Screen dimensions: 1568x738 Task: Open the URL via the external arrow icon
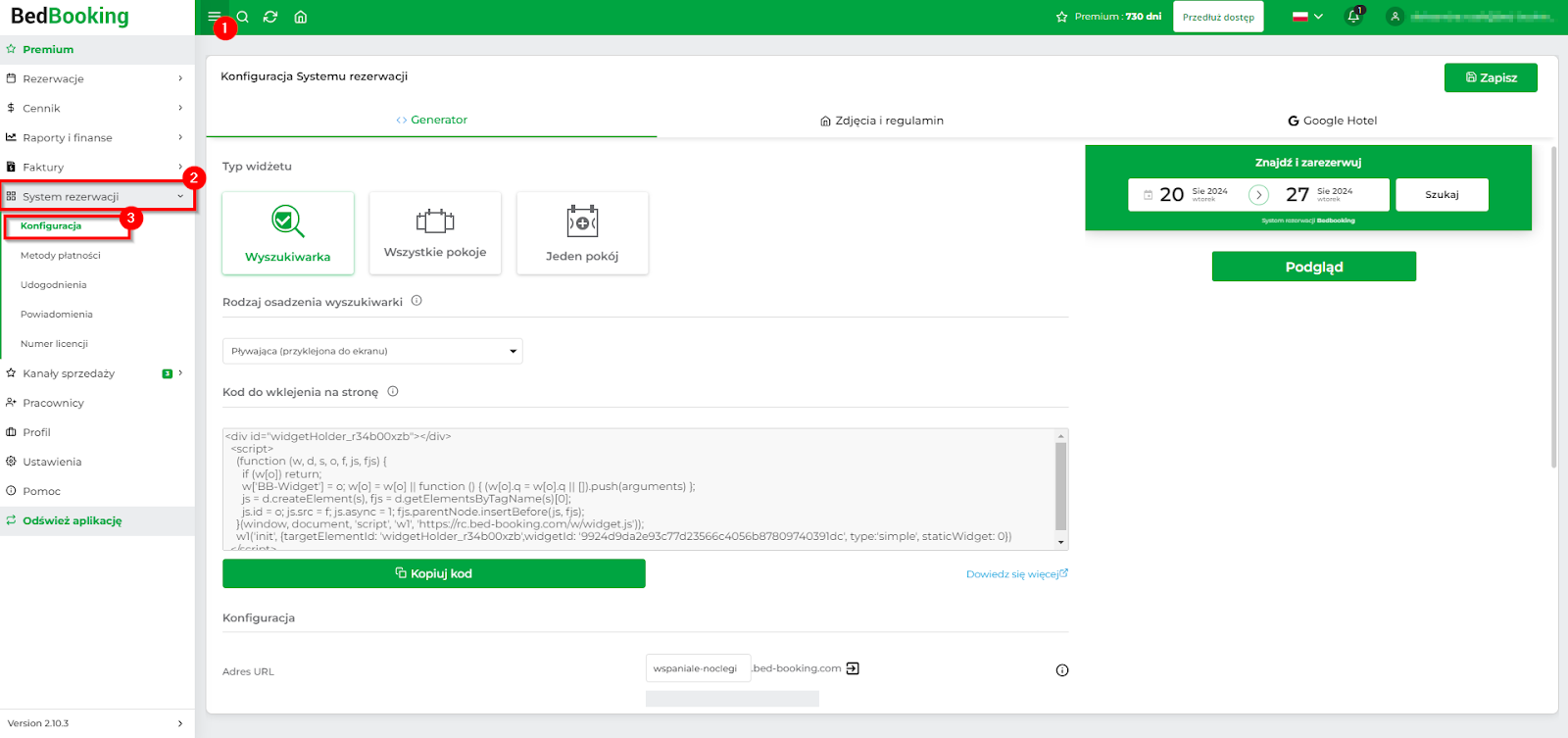[x=853, y=668]
